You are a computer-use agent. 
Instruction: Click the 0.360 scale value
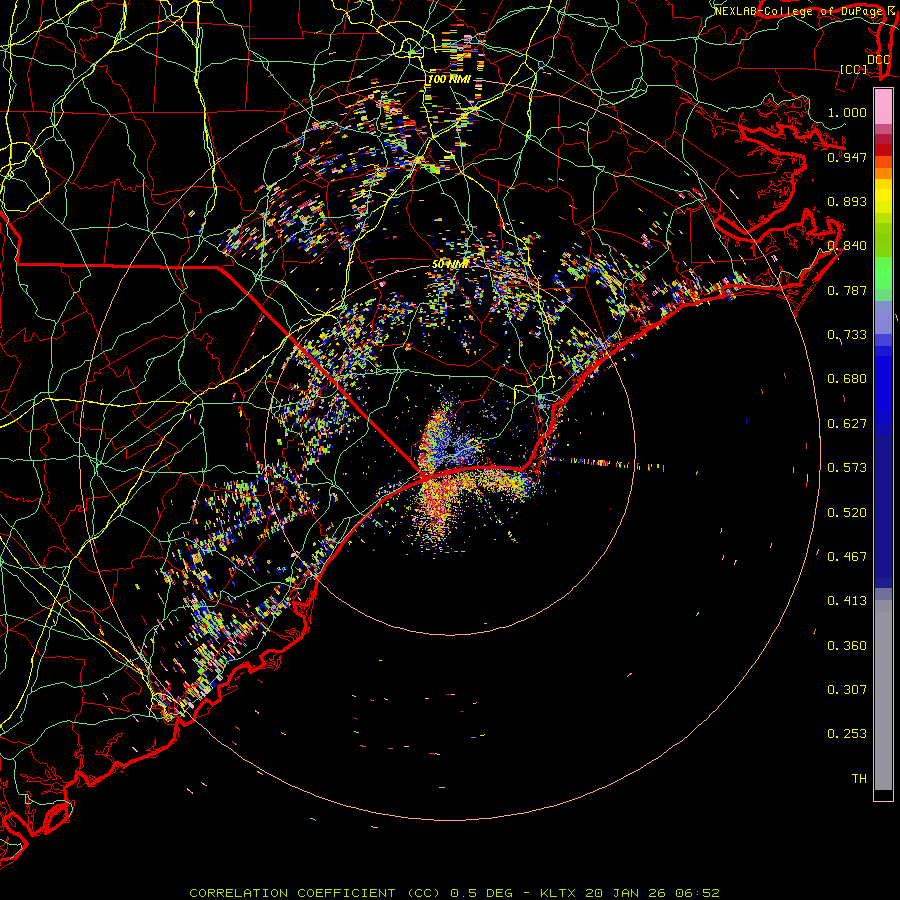847,646
